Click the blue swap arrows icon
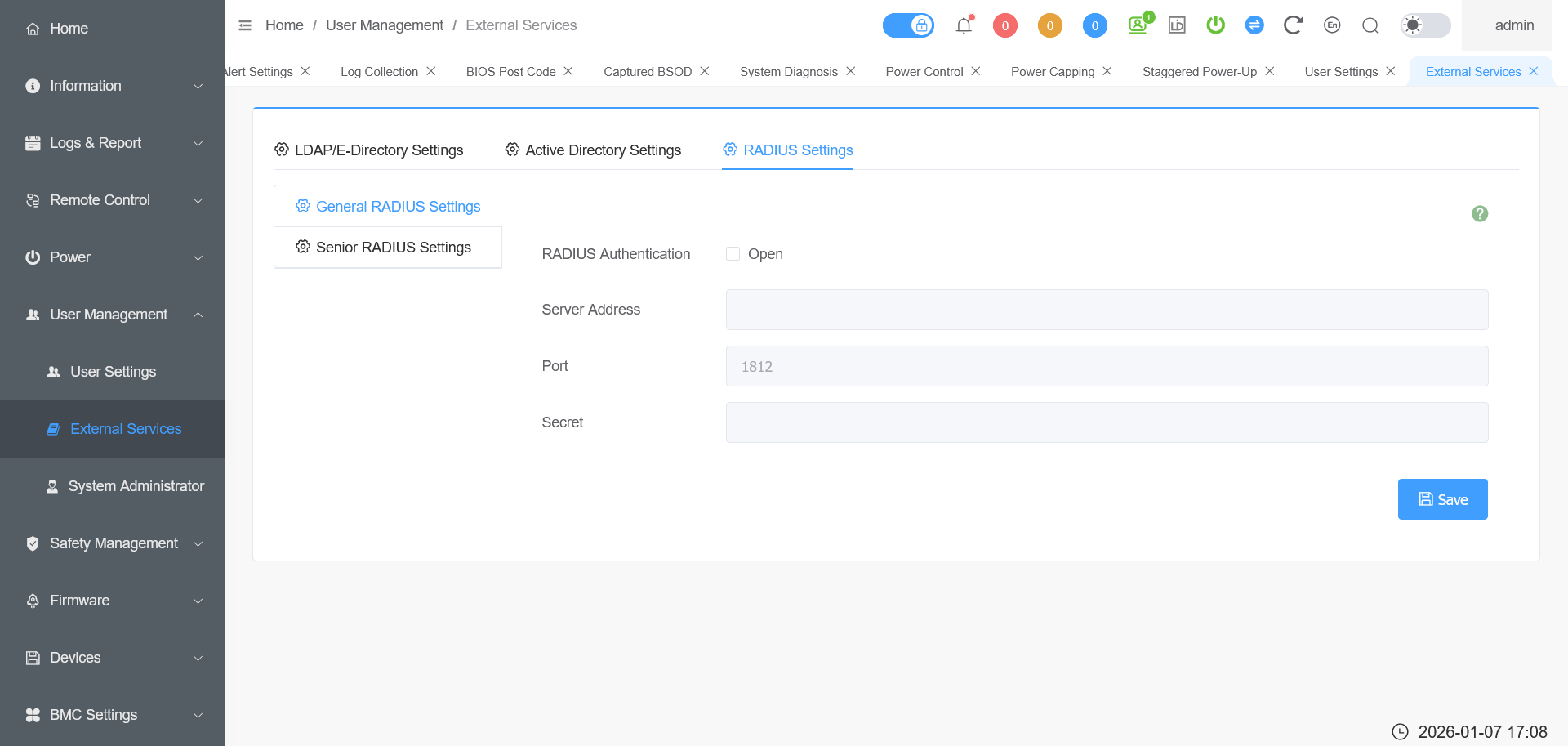 [1254, 25]
